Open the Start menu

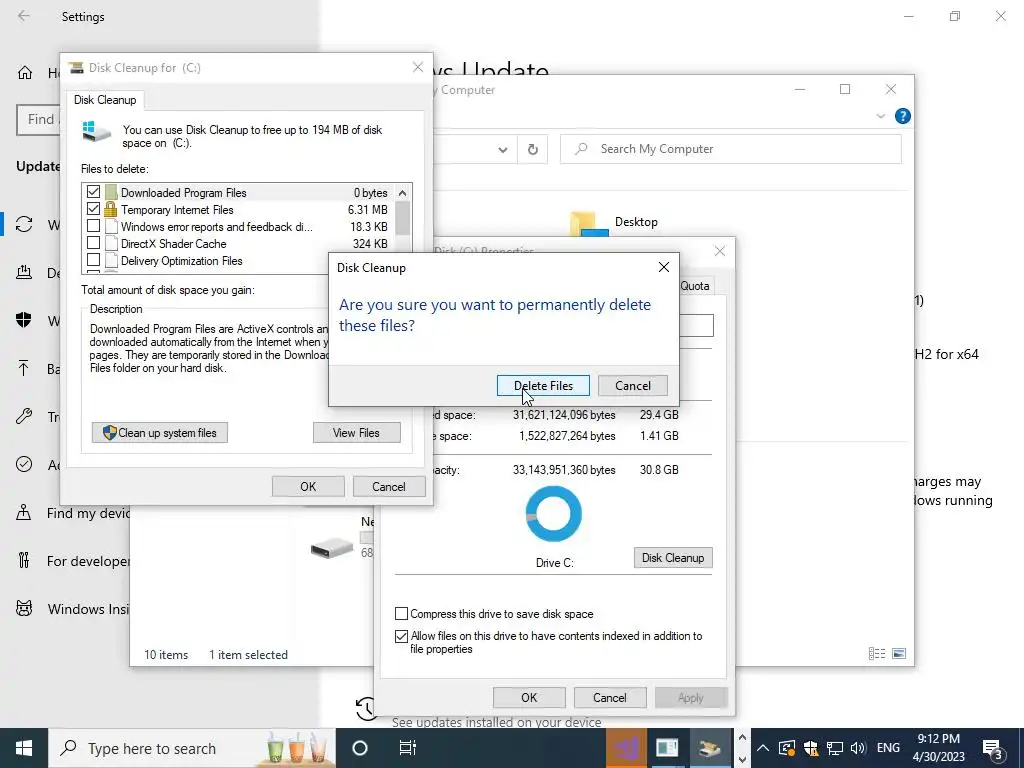tap(24, 748)
